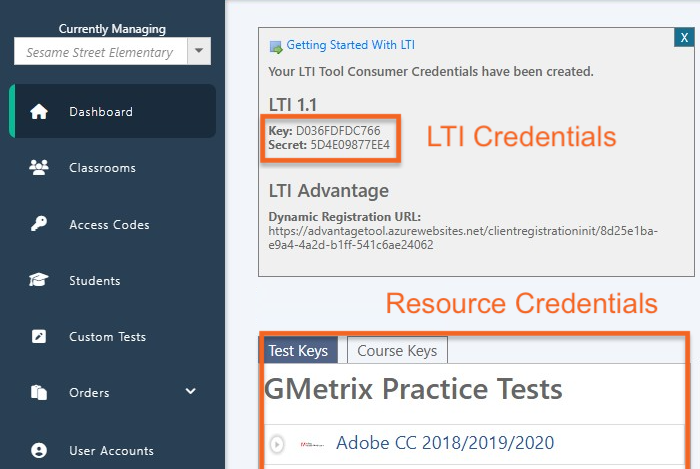The height and width of the screenshot is (469, 700).
Task: Switch to the Test Keys tab
Action: click(298, 350)
